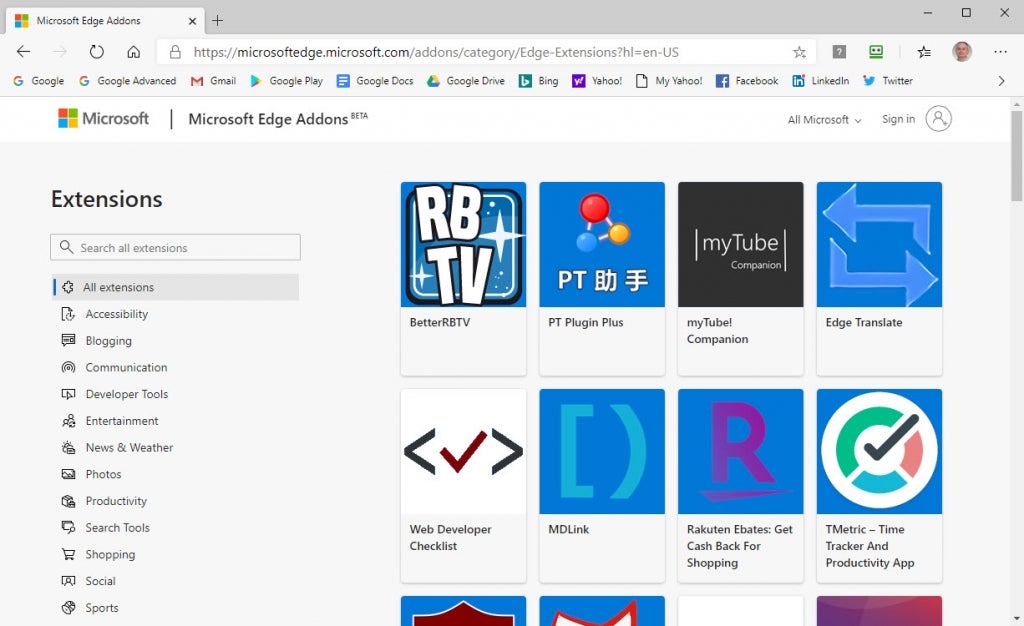This screenshot has height=626, width=1024.
Task: Click the Sign in link
Action: click(x=898, y=119)
